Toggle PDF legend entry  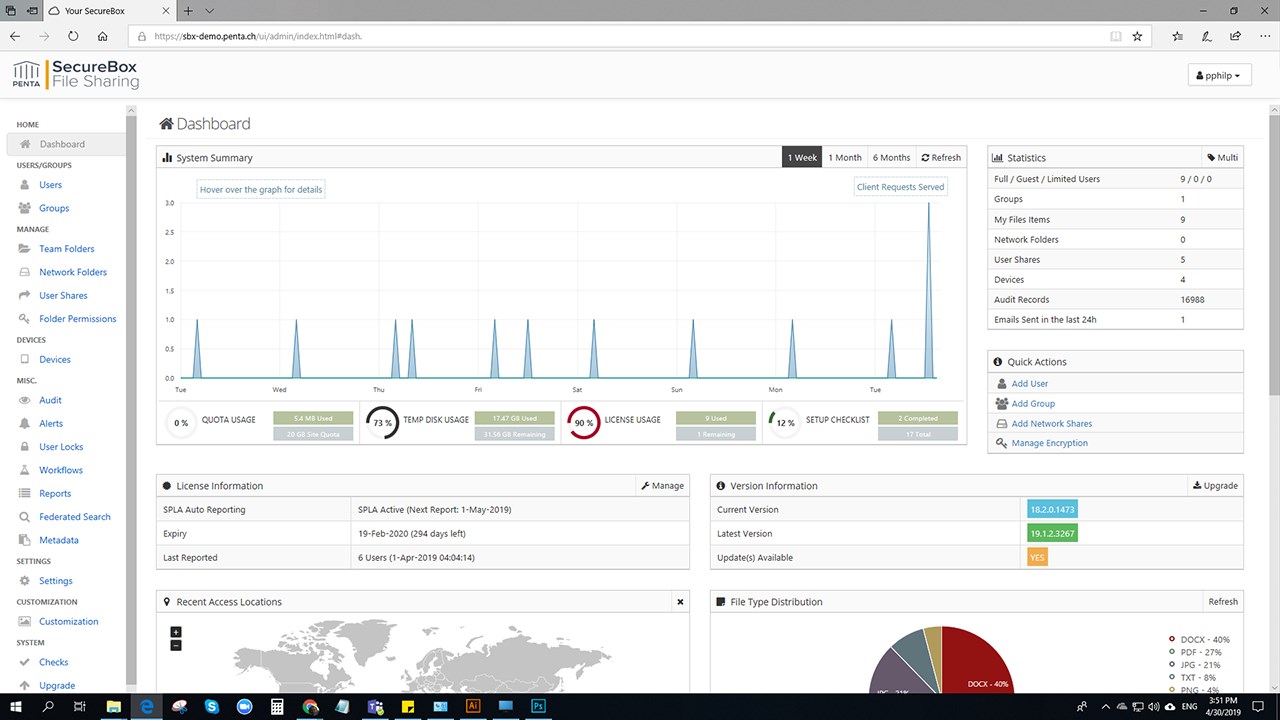pos(1195,652)
